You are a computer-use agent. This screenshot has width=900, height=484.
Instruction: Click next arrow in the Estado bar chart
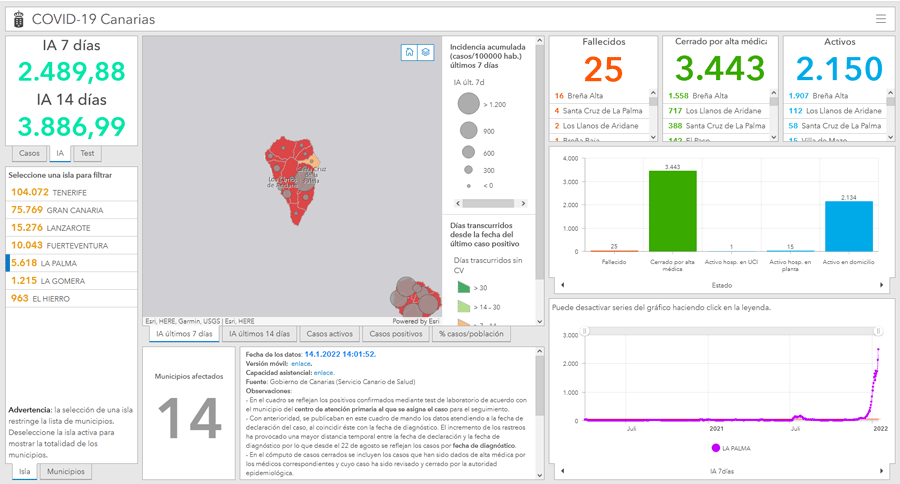coord(881,285)
